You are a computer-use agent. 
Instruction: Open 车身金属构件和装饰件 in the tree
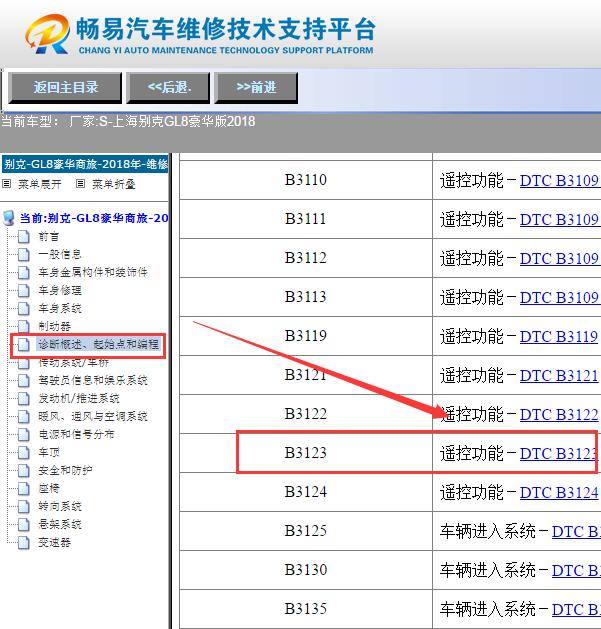coord(93,272)
